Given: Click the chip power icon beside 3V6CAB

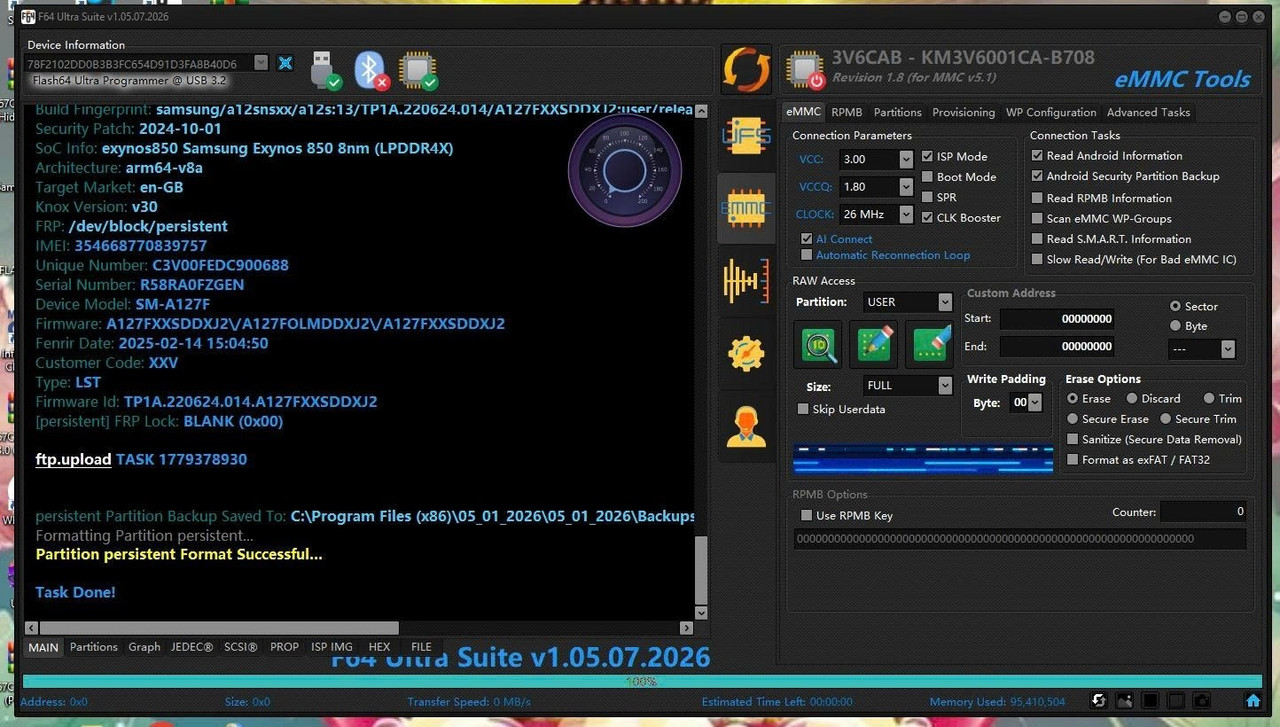Looking at the screenshot, I should click(805, 69).
